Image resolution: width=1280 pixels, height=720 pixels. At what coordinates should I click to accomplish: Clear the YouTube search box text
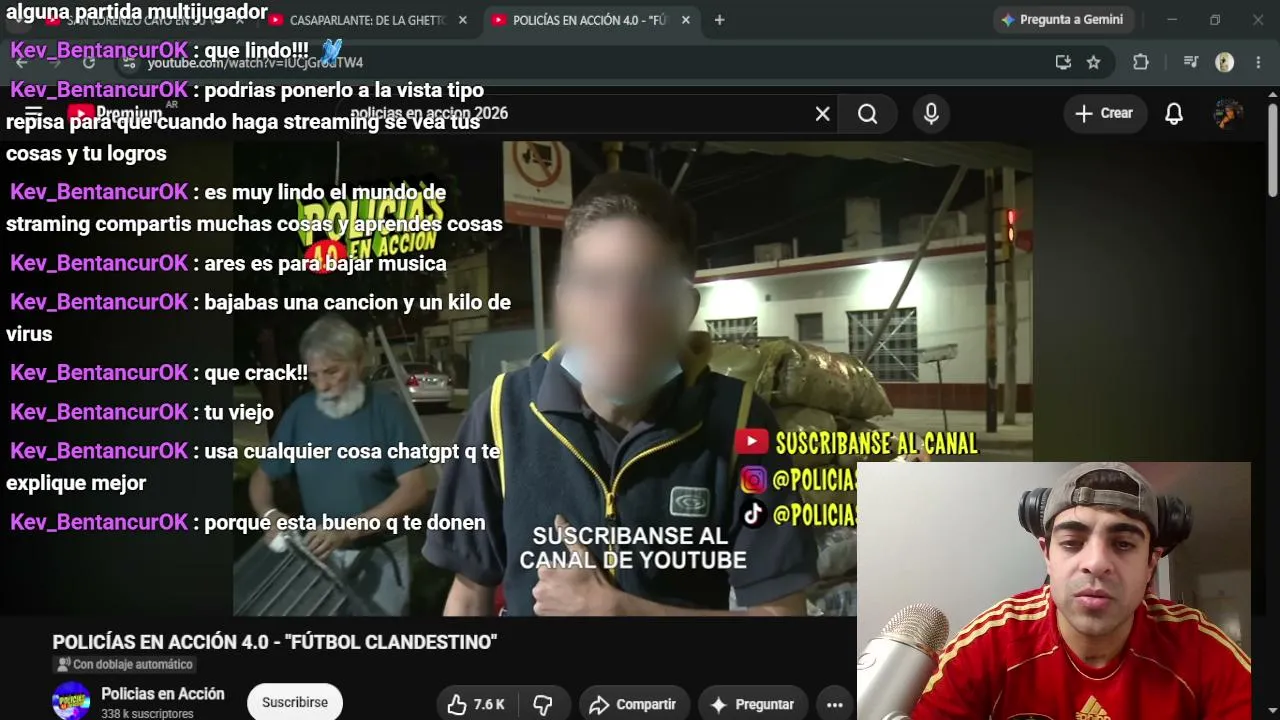[x=822, y=114]
